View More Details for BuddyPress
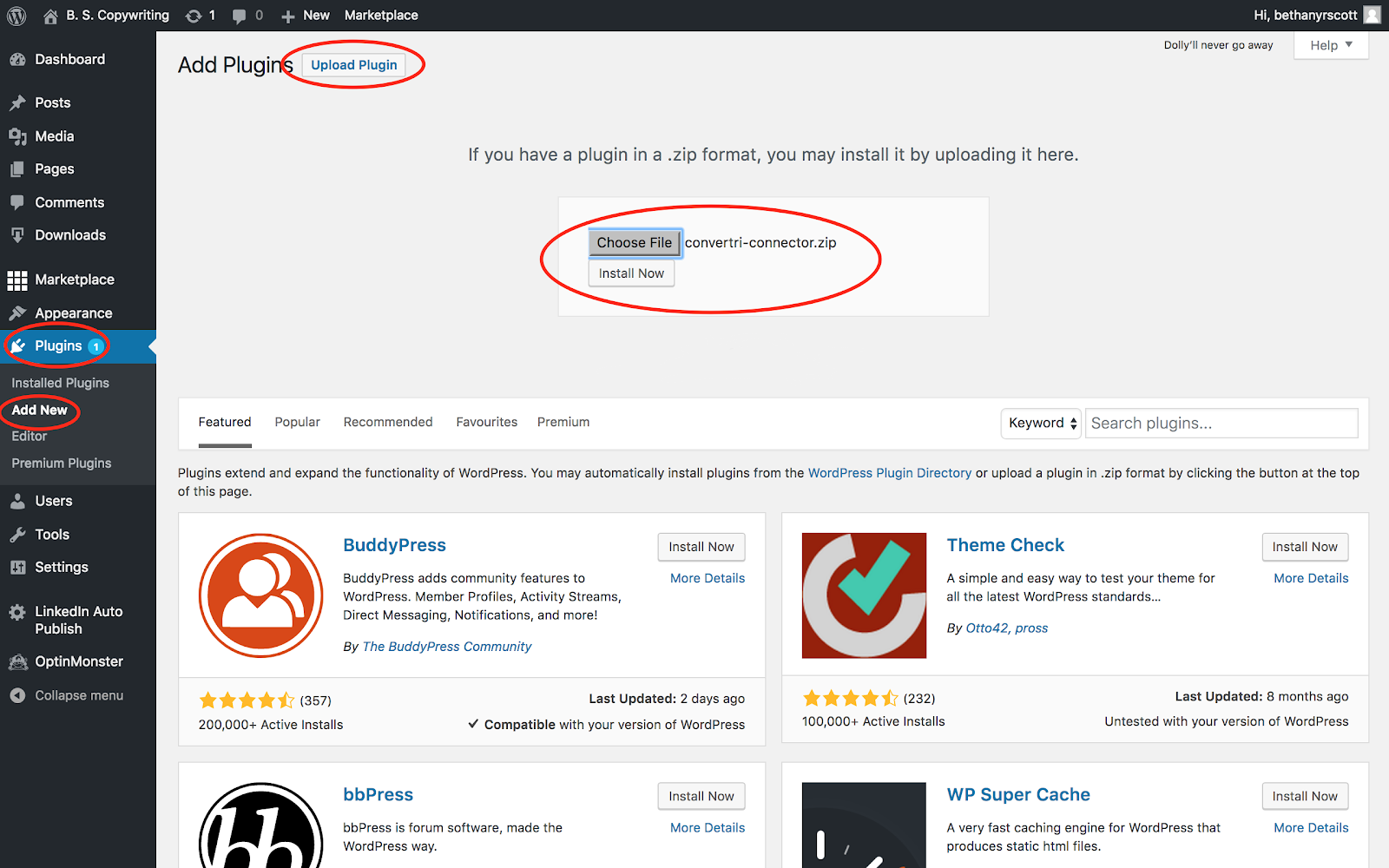This screenshot has width=1389, height=868. 708,578
